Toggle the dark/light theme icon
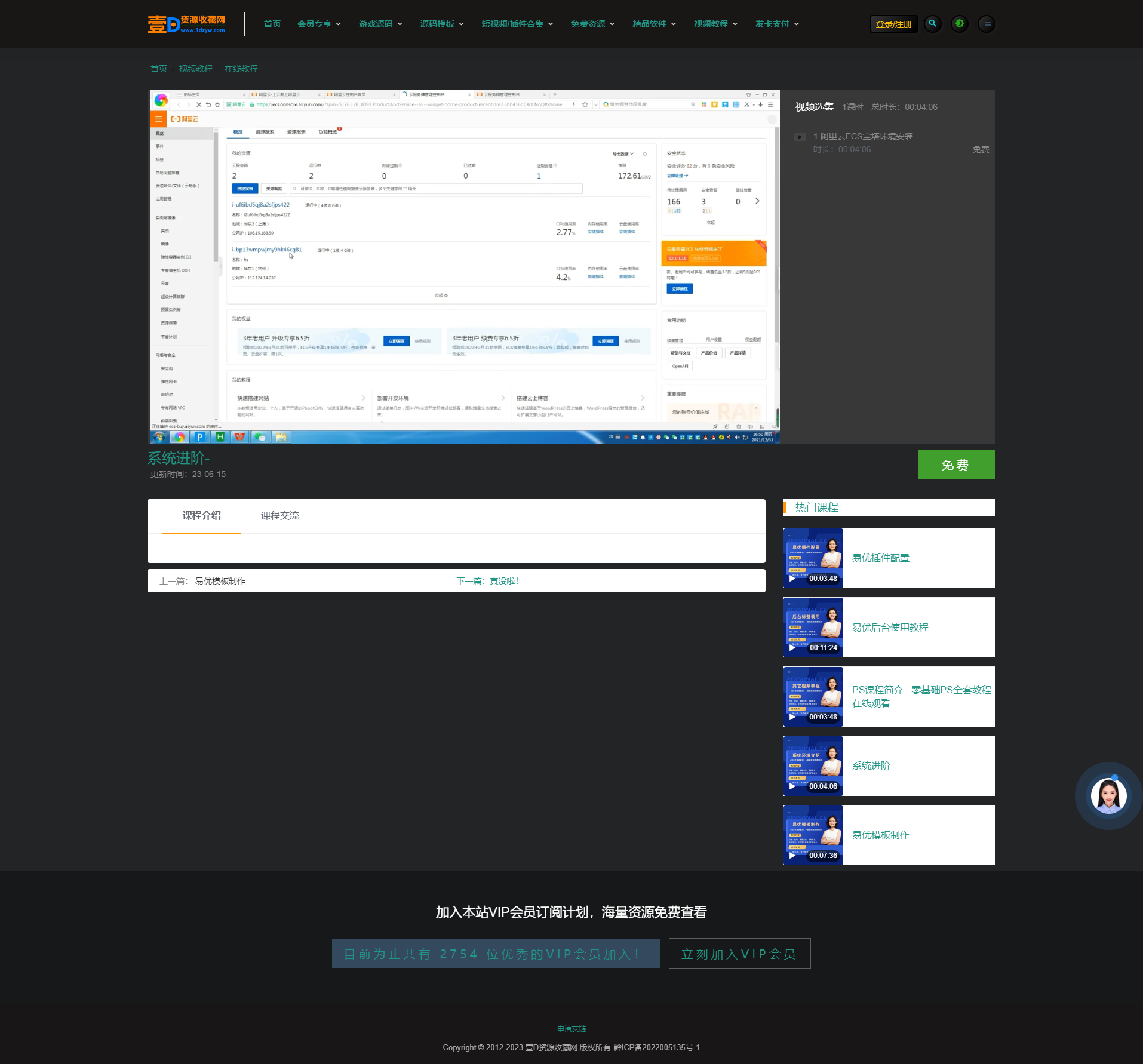Viewport: 1143px width, 1064px height. click(x=959, y=24)
